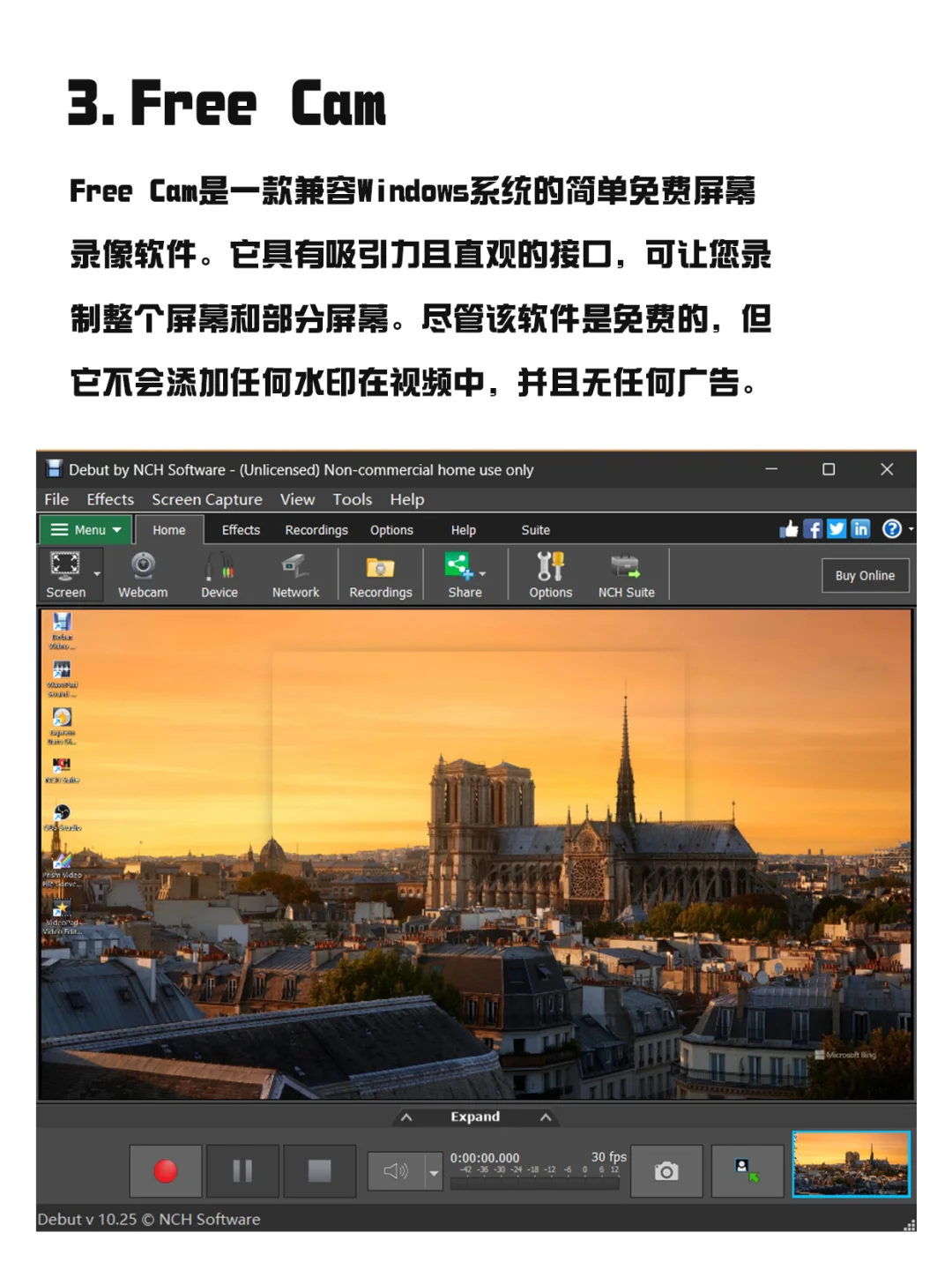Open NCH Suite toolbar icon

(x=626, y=574)
